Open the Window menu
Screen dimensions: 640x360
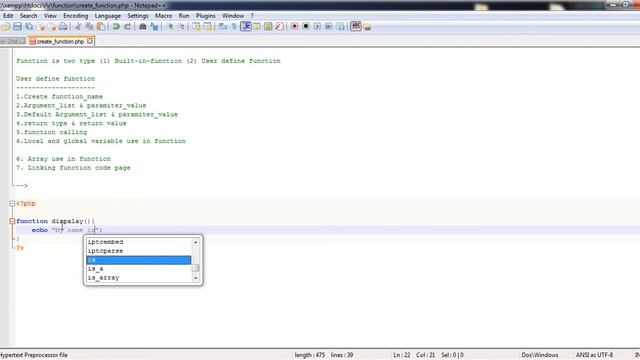click(233, 16)
